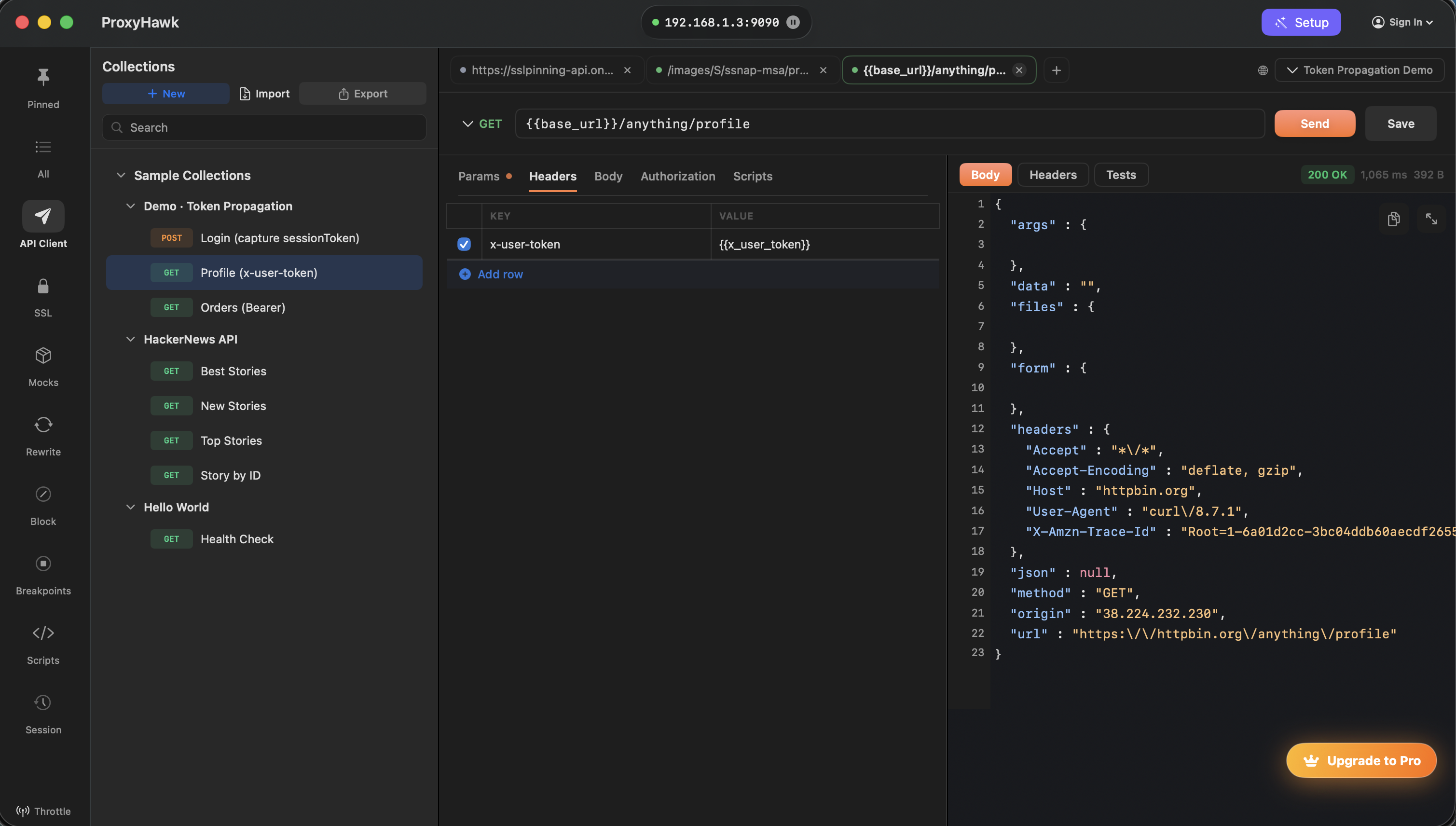Click the search magnifier icon in Collections

coord(117,128)
